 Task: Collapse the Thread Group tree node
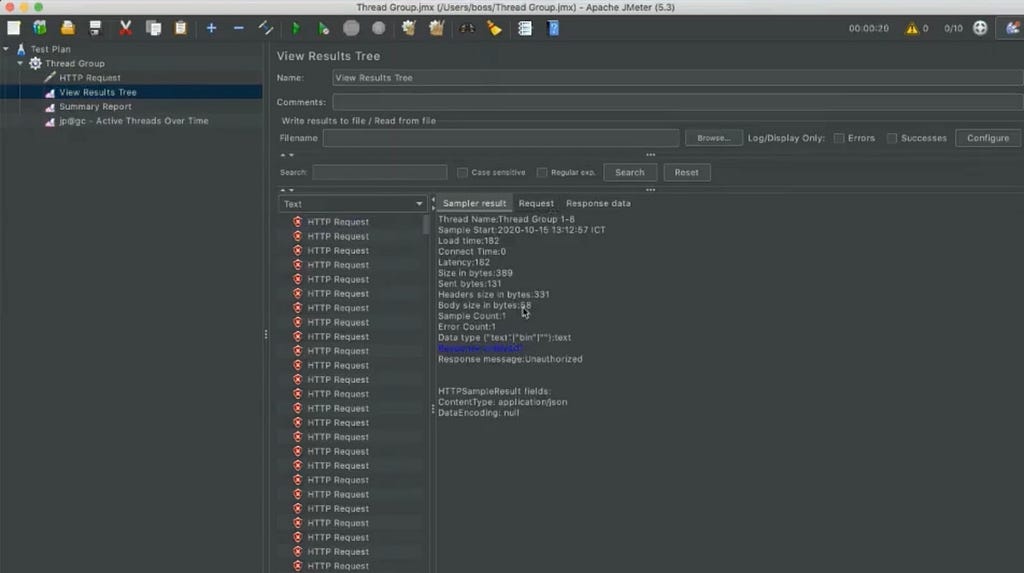click(x=20, y=63)
